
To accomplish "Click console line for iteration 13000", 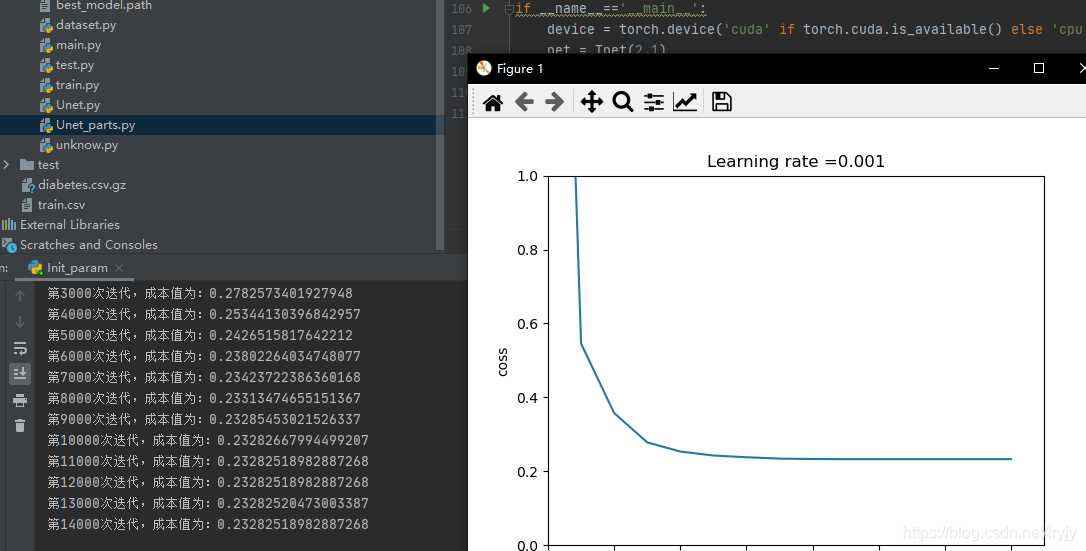I will pyautogui.click(x=208, y=503).
